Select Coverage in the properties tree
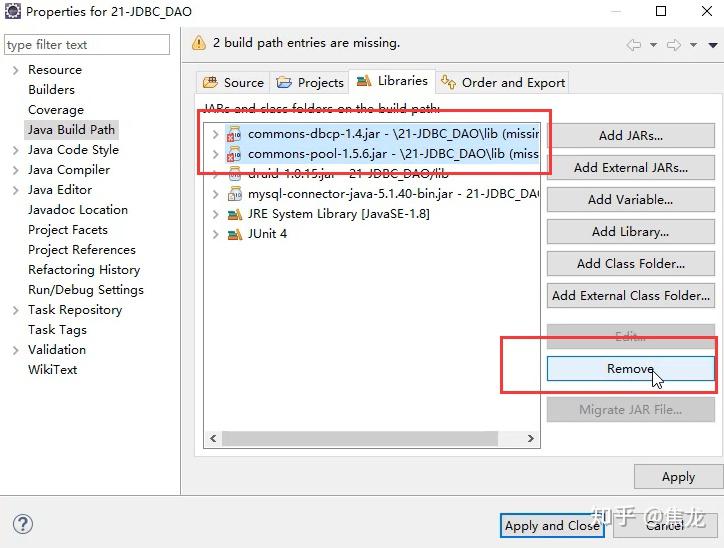Image resolution: width=724 pixels, height=548 pixels. 56,110
